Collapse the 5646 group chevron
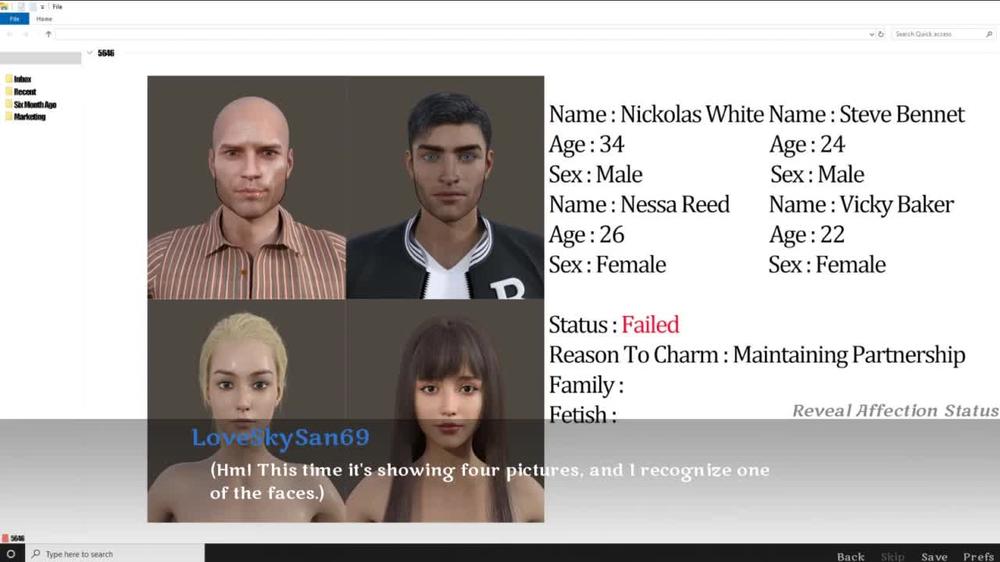This screenshot has width=1000, height=562. tap(90, 53)
